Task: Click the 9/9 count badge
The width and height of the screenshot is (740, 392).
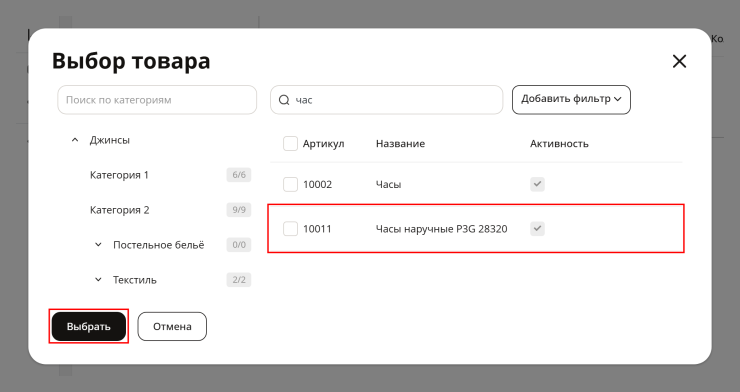Action: [239, 210]
